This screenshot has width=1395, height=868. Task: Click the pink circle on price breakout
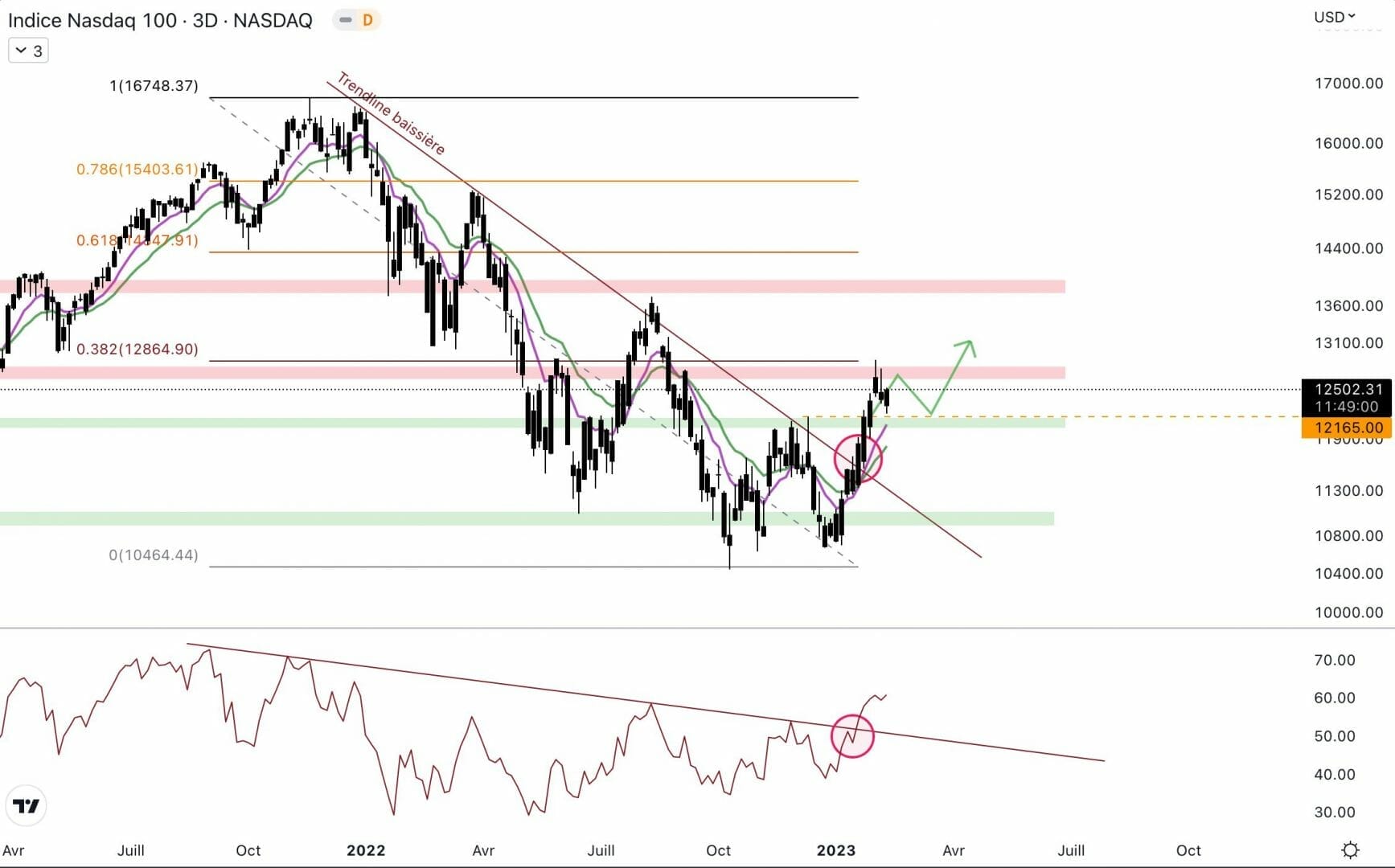858,459
